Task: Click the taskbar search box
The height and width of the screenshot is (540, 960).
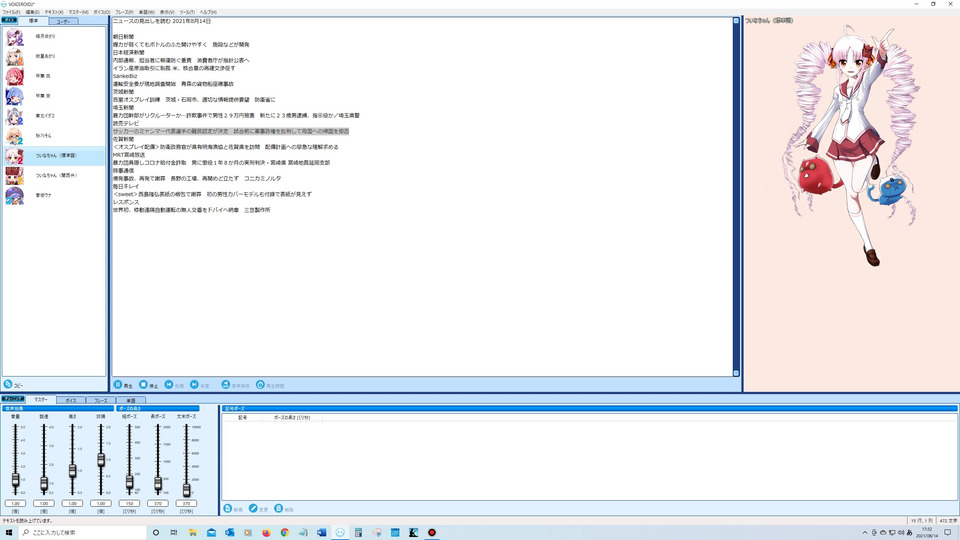Action: pyautogui.click(x=83, y=533)
